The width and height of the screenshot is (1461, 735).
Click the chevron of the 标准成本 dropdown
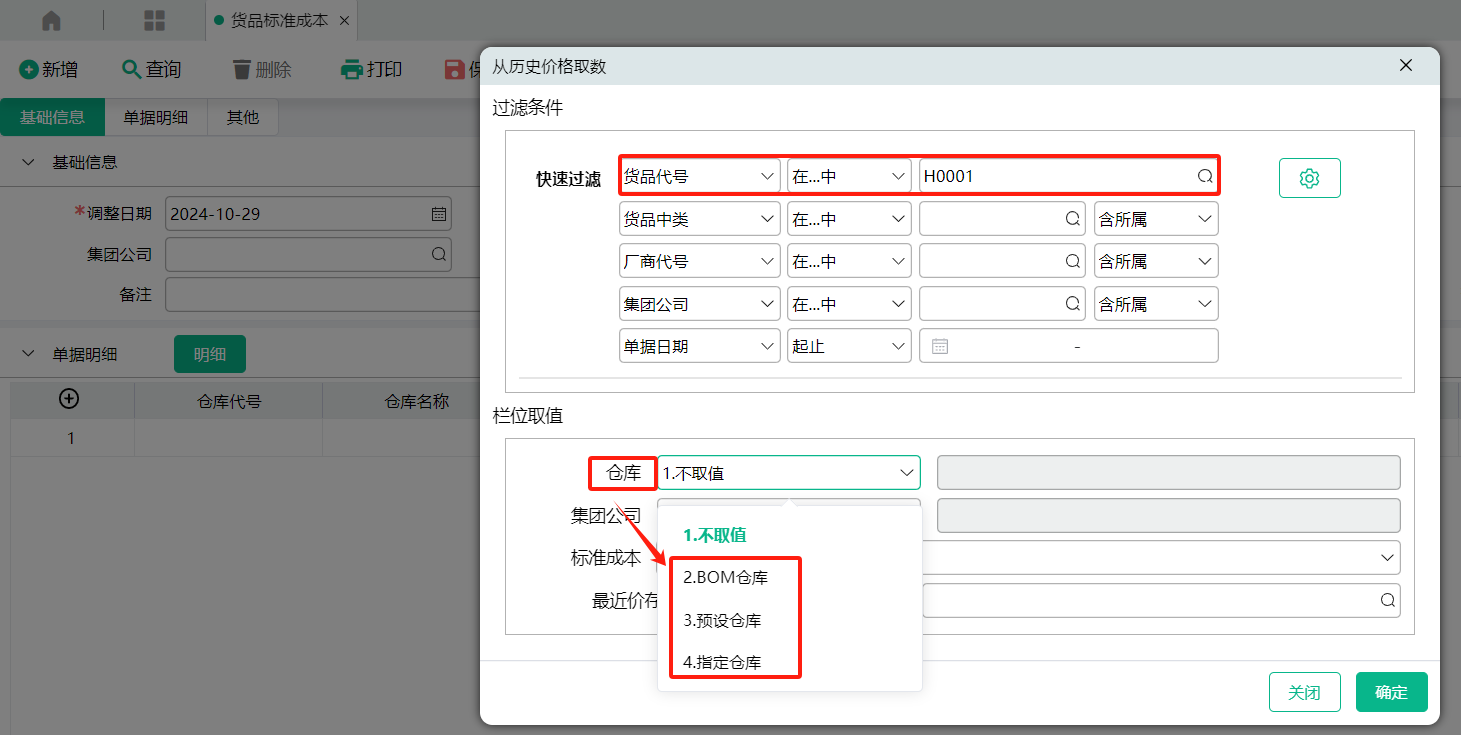pyautogui.click(x=1387, y=557)
